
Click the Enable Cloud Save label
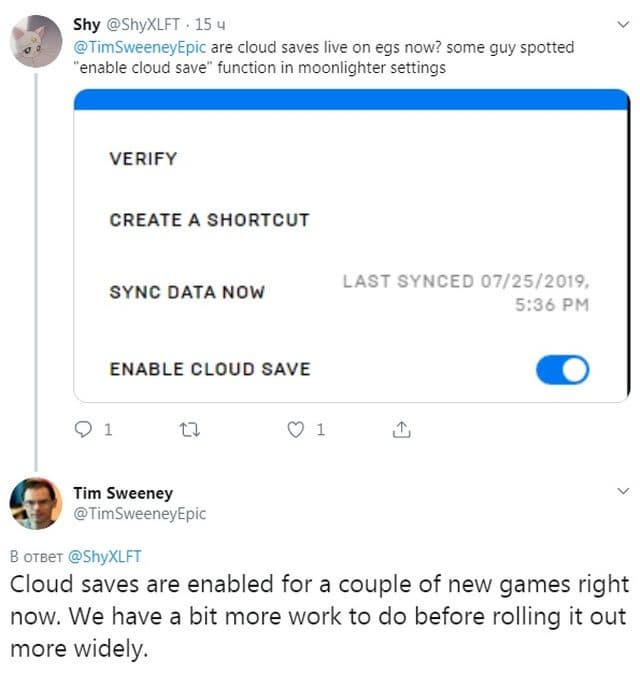(210, 369)
